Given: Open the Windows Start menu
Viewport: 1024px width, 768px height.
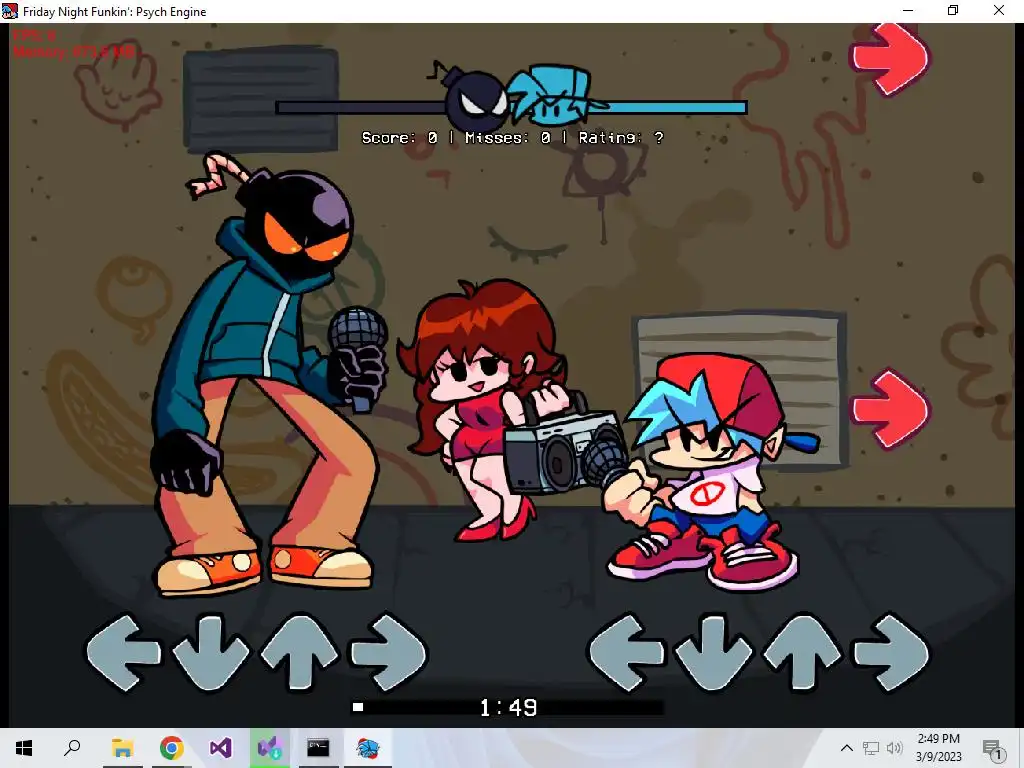Looking at the screenshot, I should click(24, 748).
